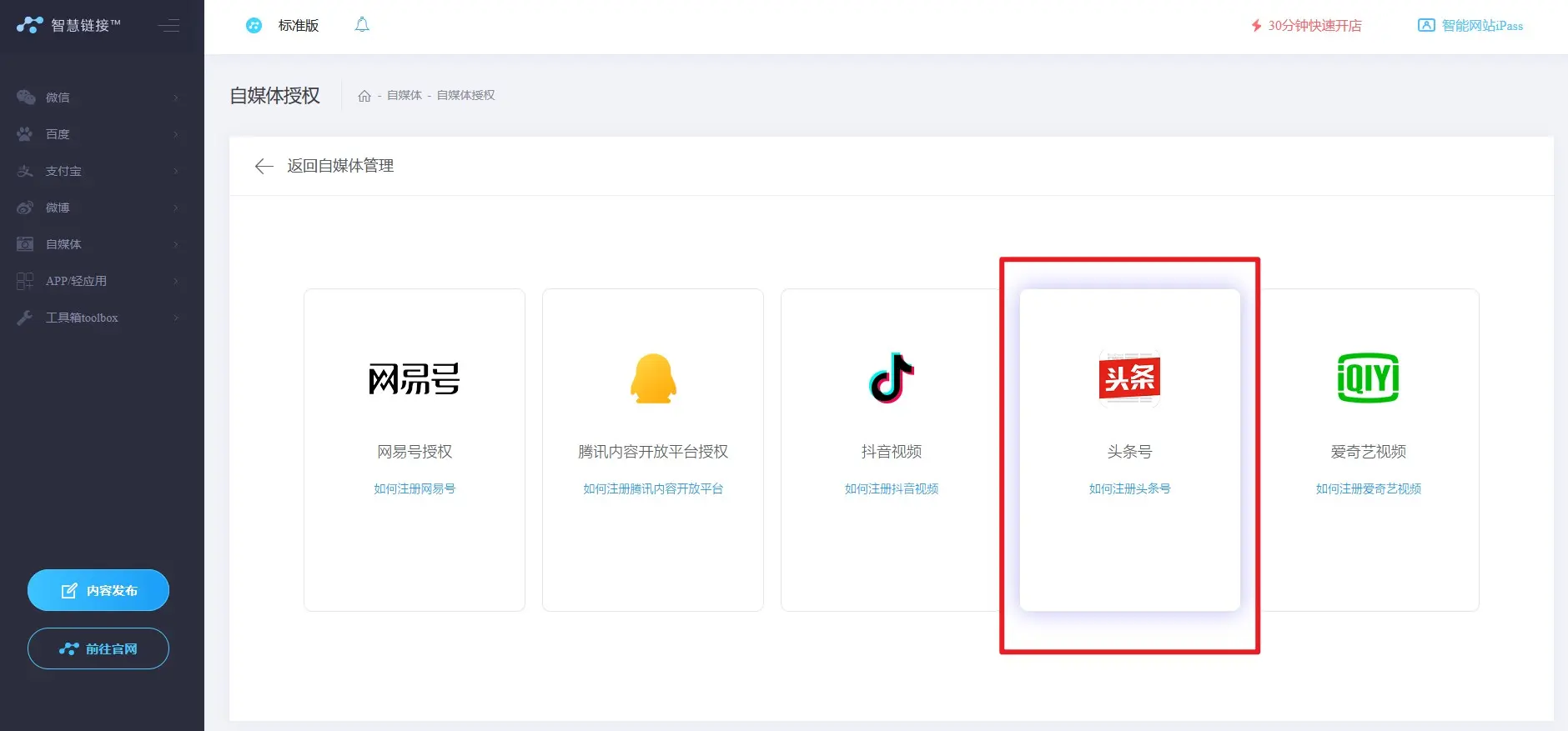Select the 网易号授权 card title
The width and height of the screenshot is (1568, 731).
[x=415, y=452]
